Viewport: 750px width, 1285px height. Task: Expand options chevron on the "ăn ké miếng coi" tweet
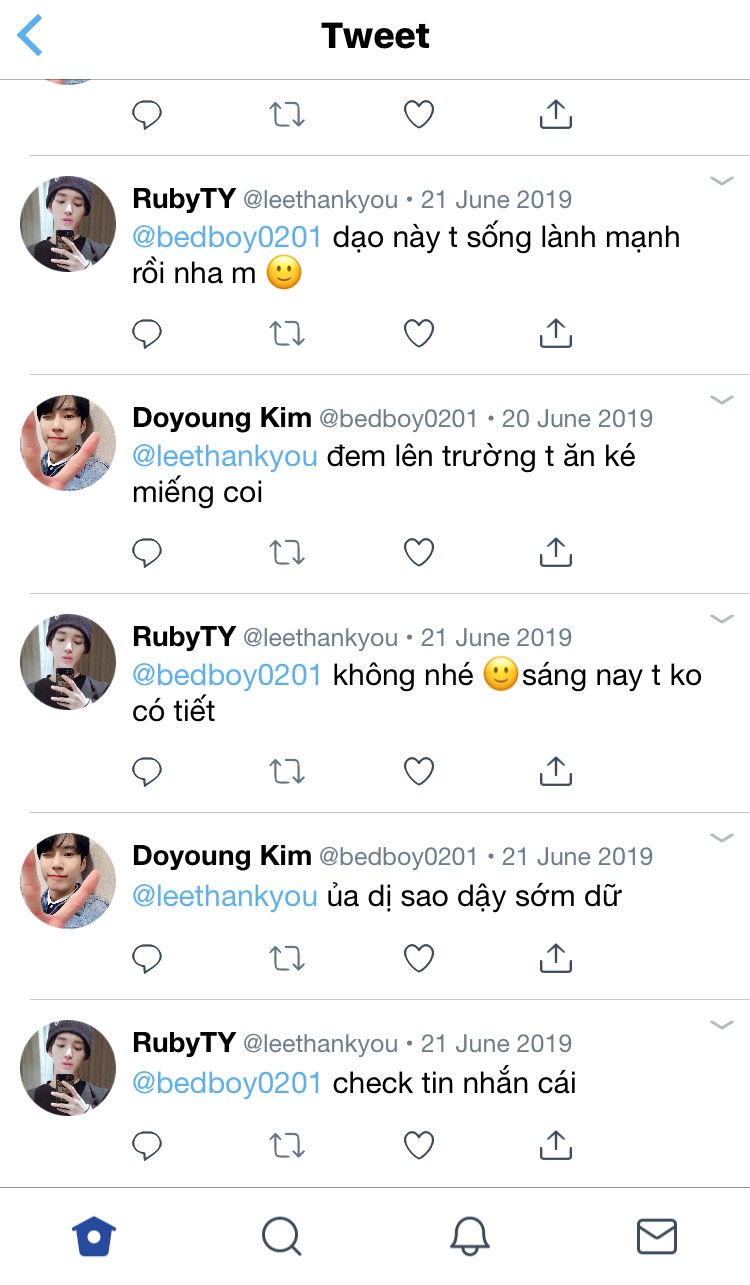(x=721, y=400)
